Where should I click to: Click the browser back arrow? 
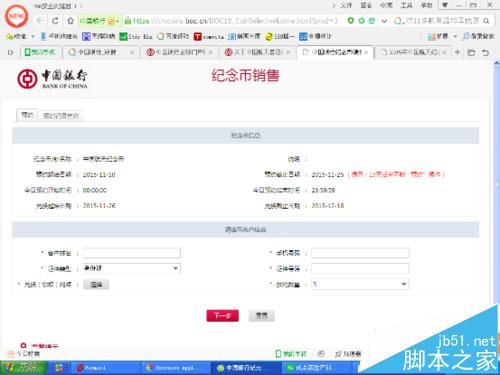(40, 21)
